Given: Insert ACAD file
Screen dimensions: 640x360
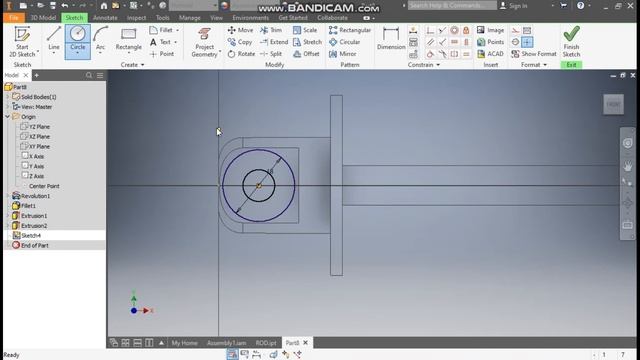Looking at the screenshot, I should coord(490,54).
